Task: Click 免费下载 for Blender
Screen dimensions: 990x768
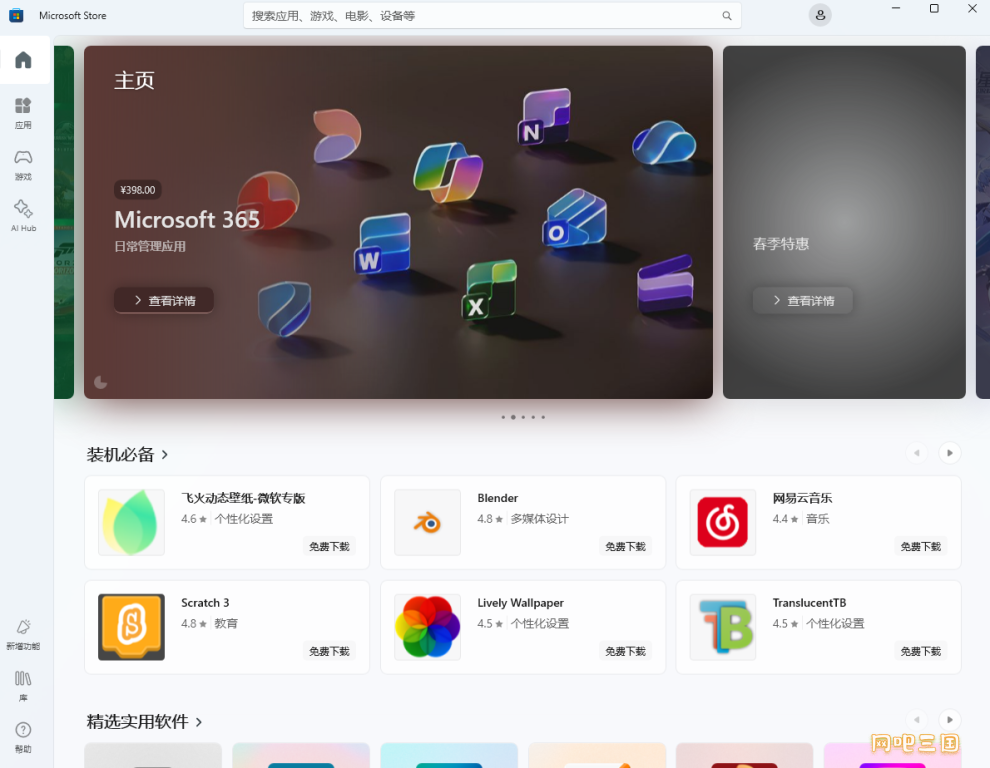Action: click(625, 546)
